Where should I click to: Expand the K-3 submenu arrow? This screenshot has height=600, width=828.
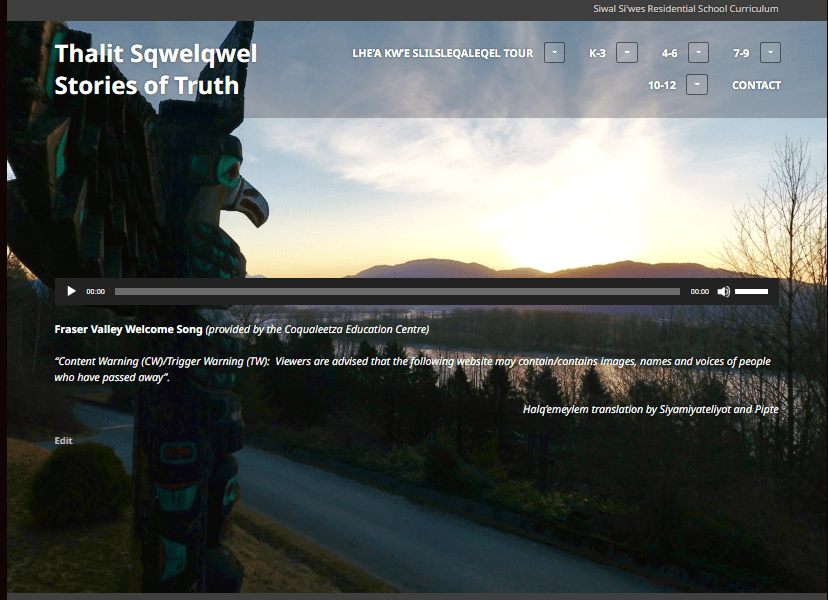[626, 53]
